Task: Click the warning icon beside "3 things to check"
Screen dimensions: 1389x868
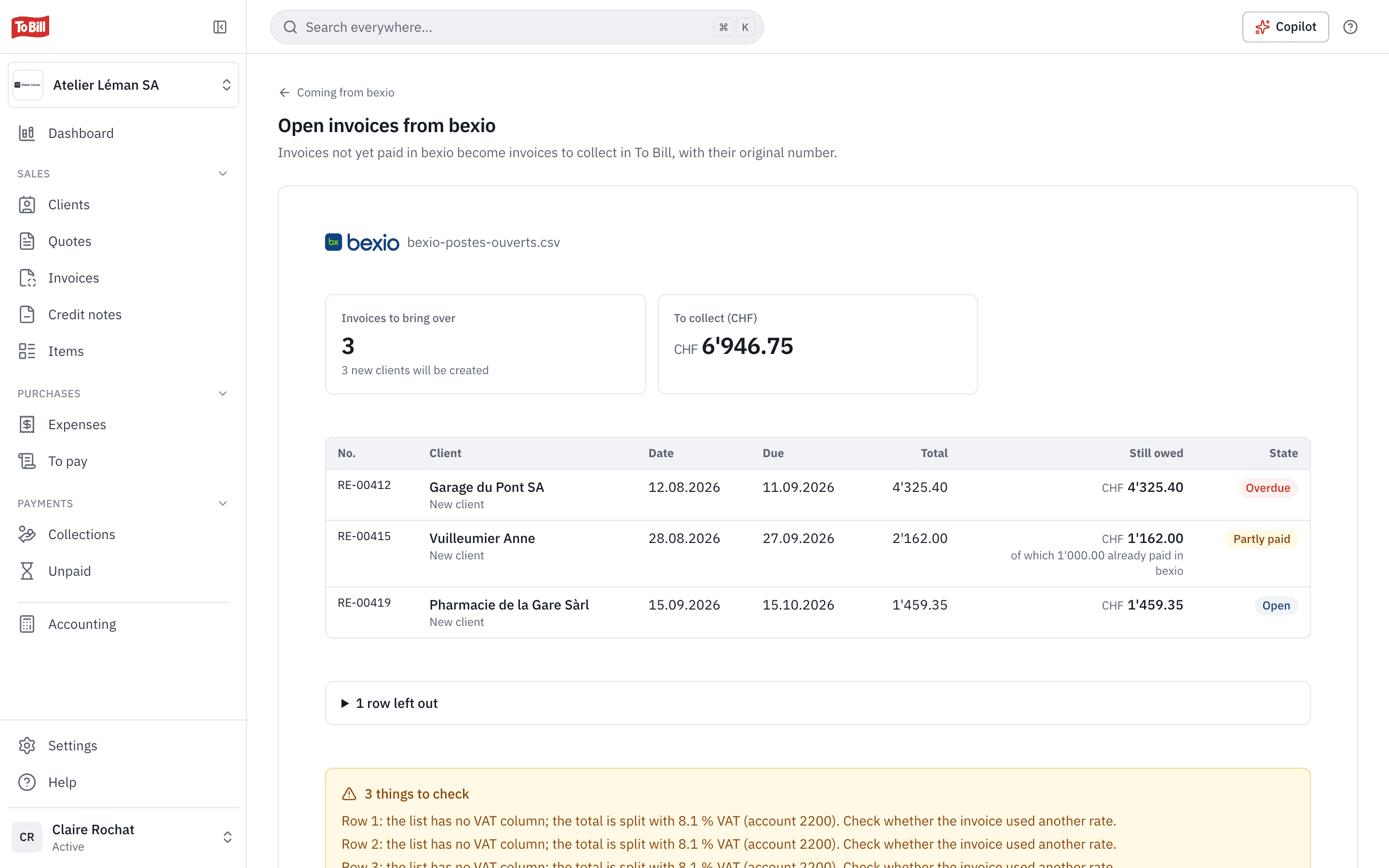Action: click(349, 794)
